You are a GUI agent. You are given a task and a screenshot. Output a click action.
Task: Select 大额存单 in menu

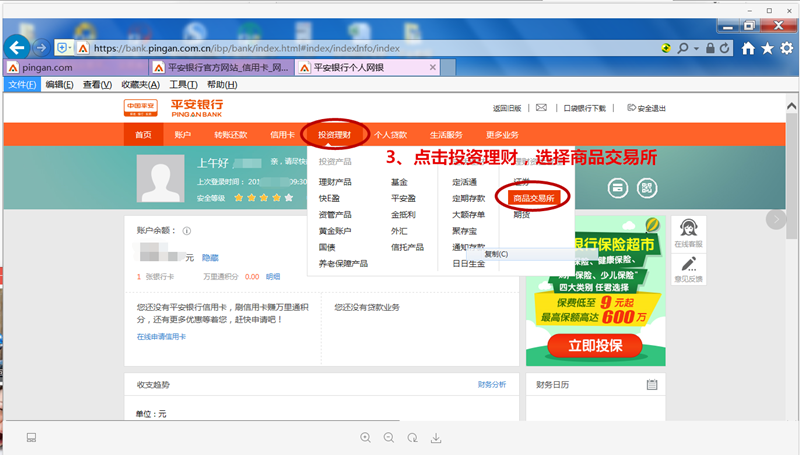click(x=468, y=214)
